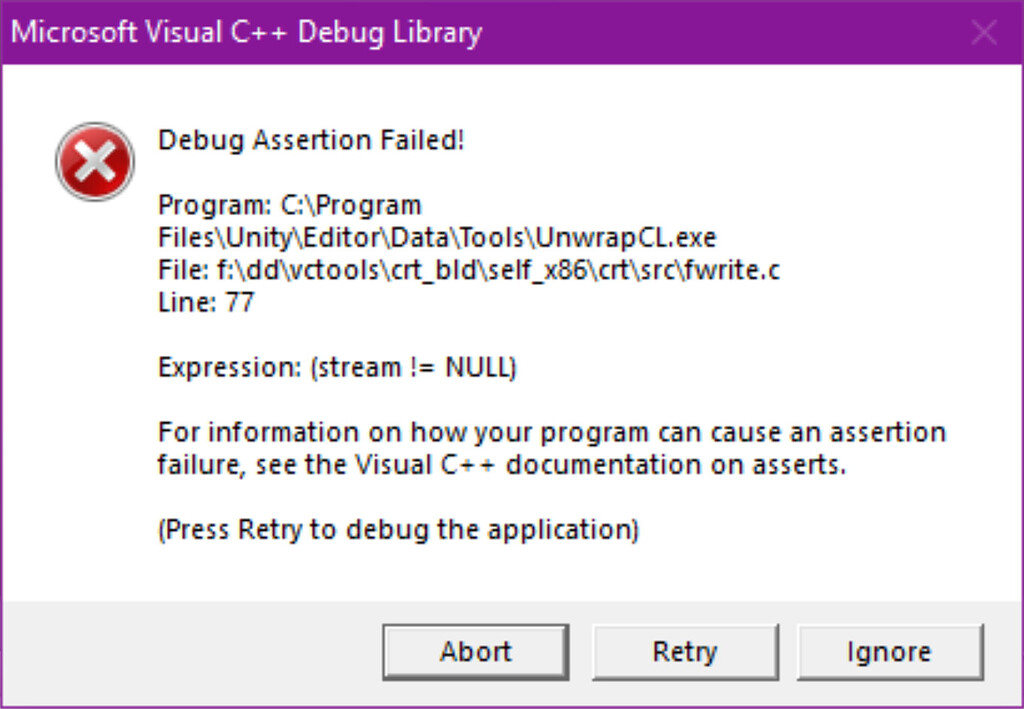
Task: Close the Debug Library dialog
Action: [x=984, y=32]
